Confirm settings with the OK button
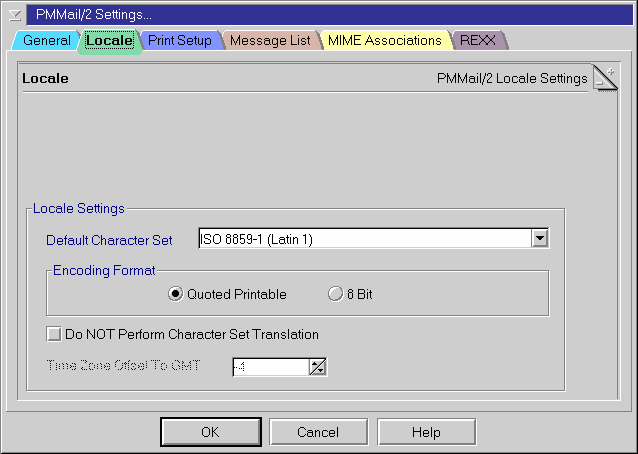Screen dimensions: 638x454 coord(210,432)
